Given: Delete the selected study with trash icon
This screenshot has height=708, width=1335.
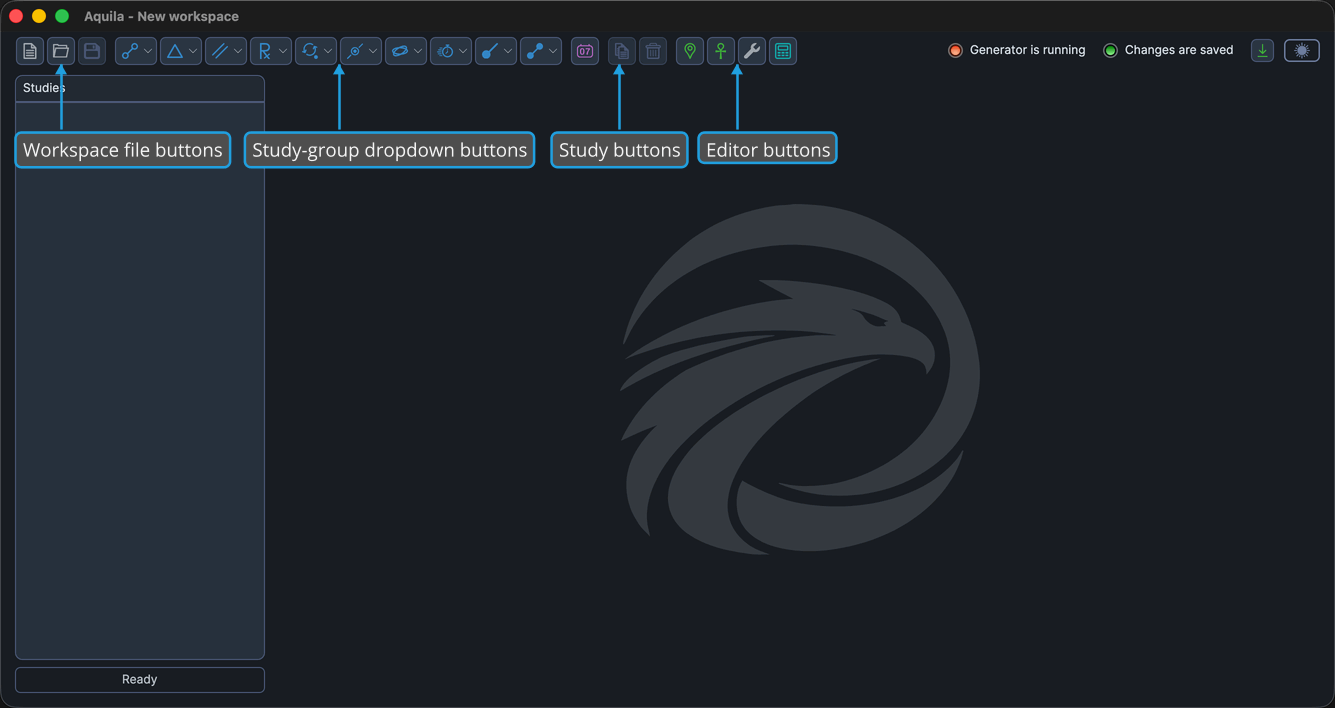Looking at the screenshot, I should click(x=653, y=51).
